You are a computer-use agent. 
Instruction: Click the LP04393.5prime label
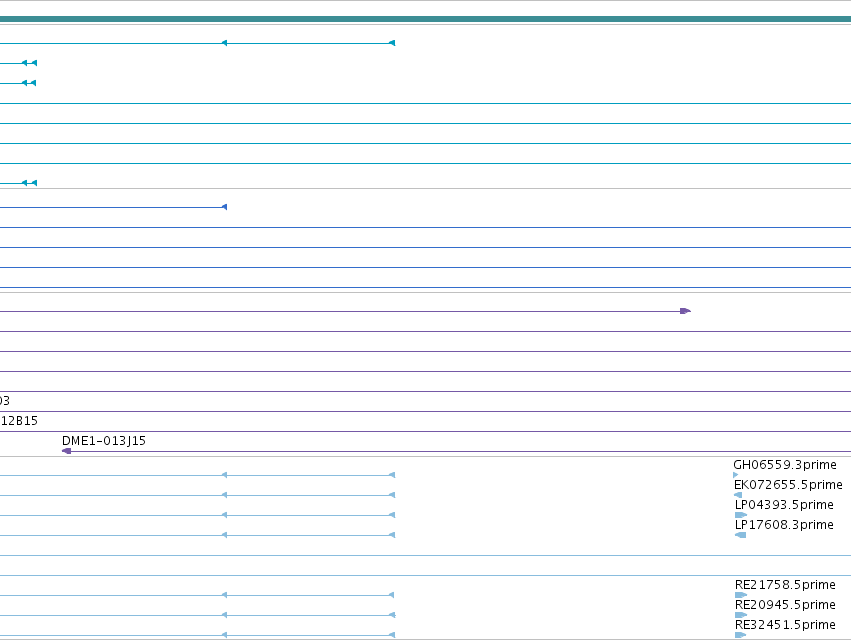(784, 505)
